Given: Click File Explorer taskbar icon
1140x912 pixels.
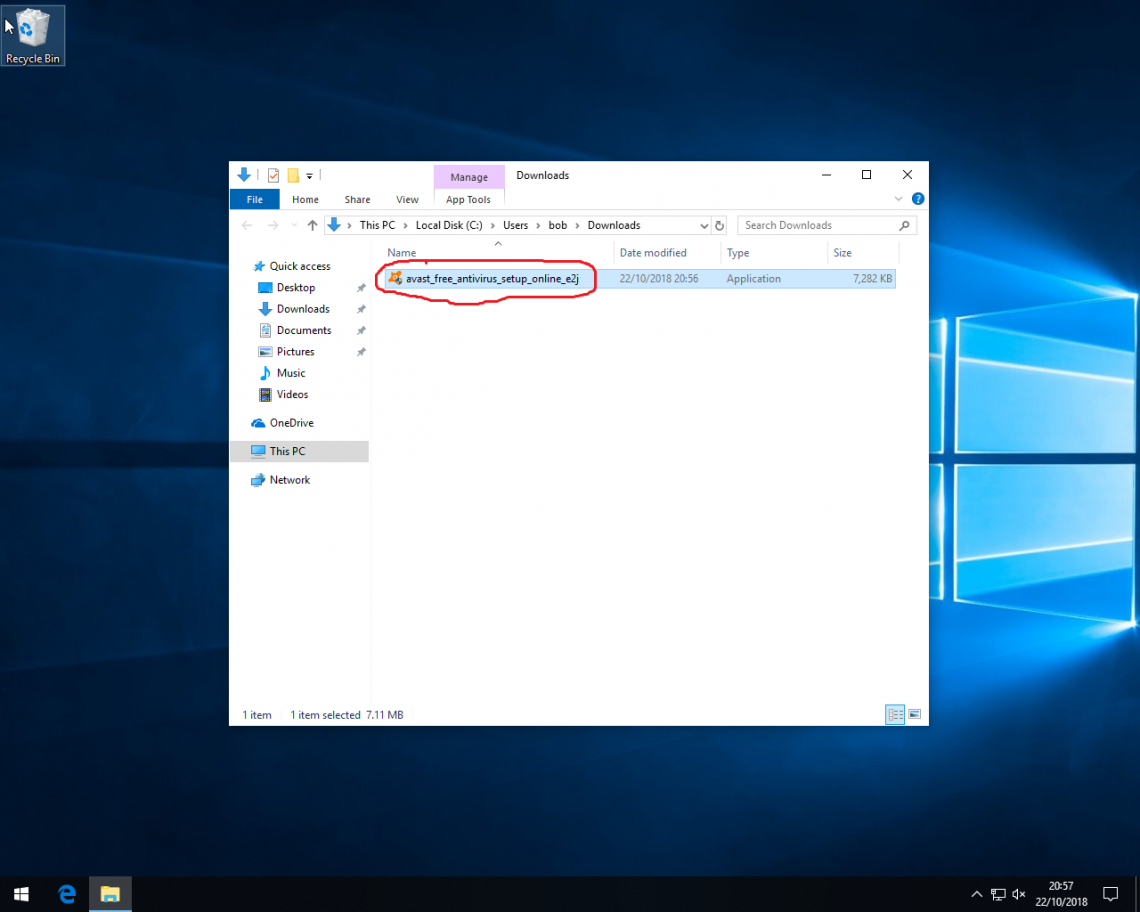Looking at the screenshot, I should [x=110, y=894].
